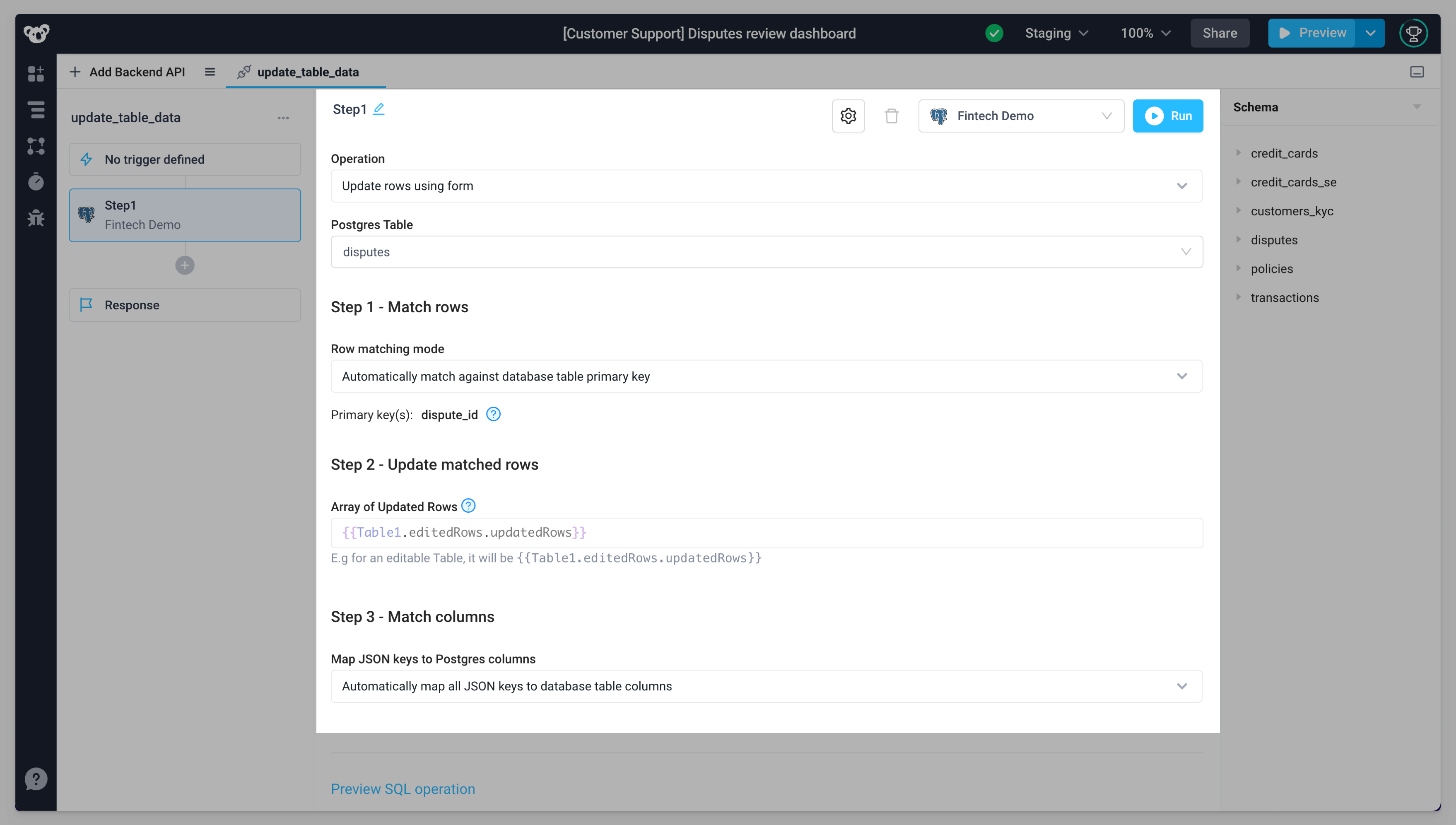Rename Step1 using pencil icon
The height and width of the screenshot is (825, 1456).
coord(378,109)
